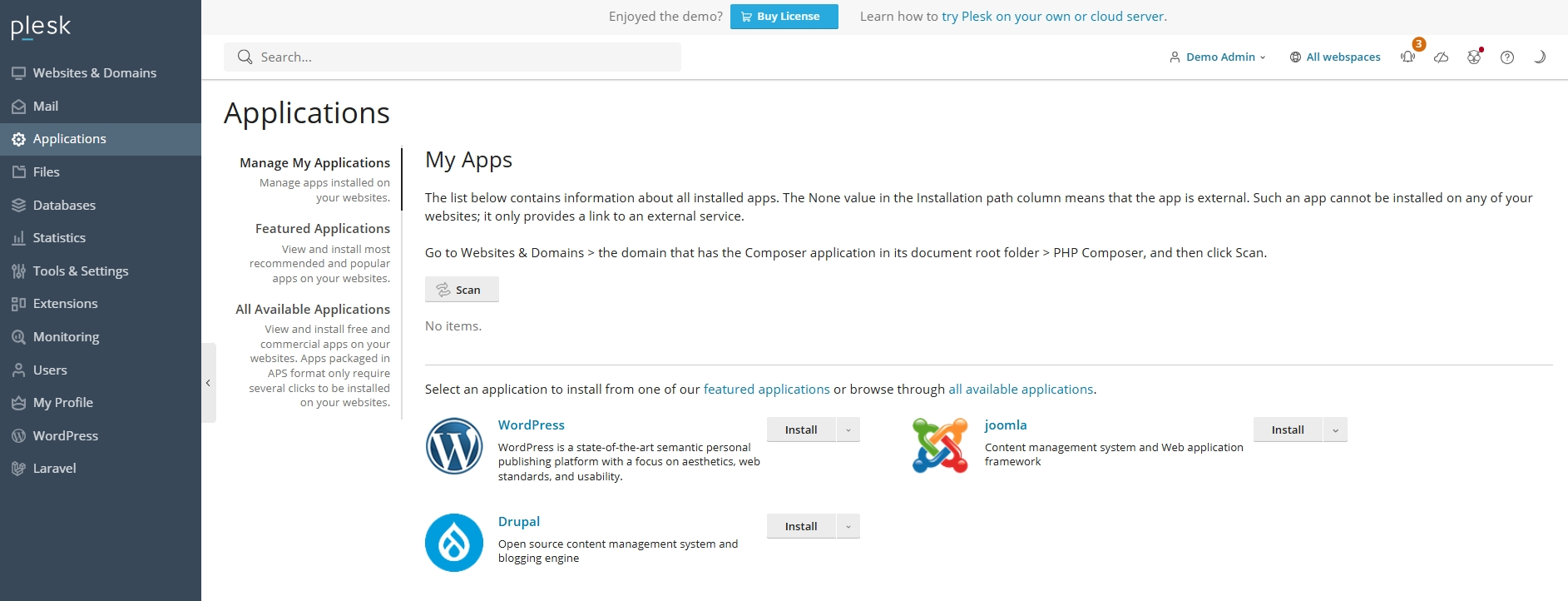Open the help question mark icon
The width and height of the screenshot is (1568, 601).
point(1507,57)
